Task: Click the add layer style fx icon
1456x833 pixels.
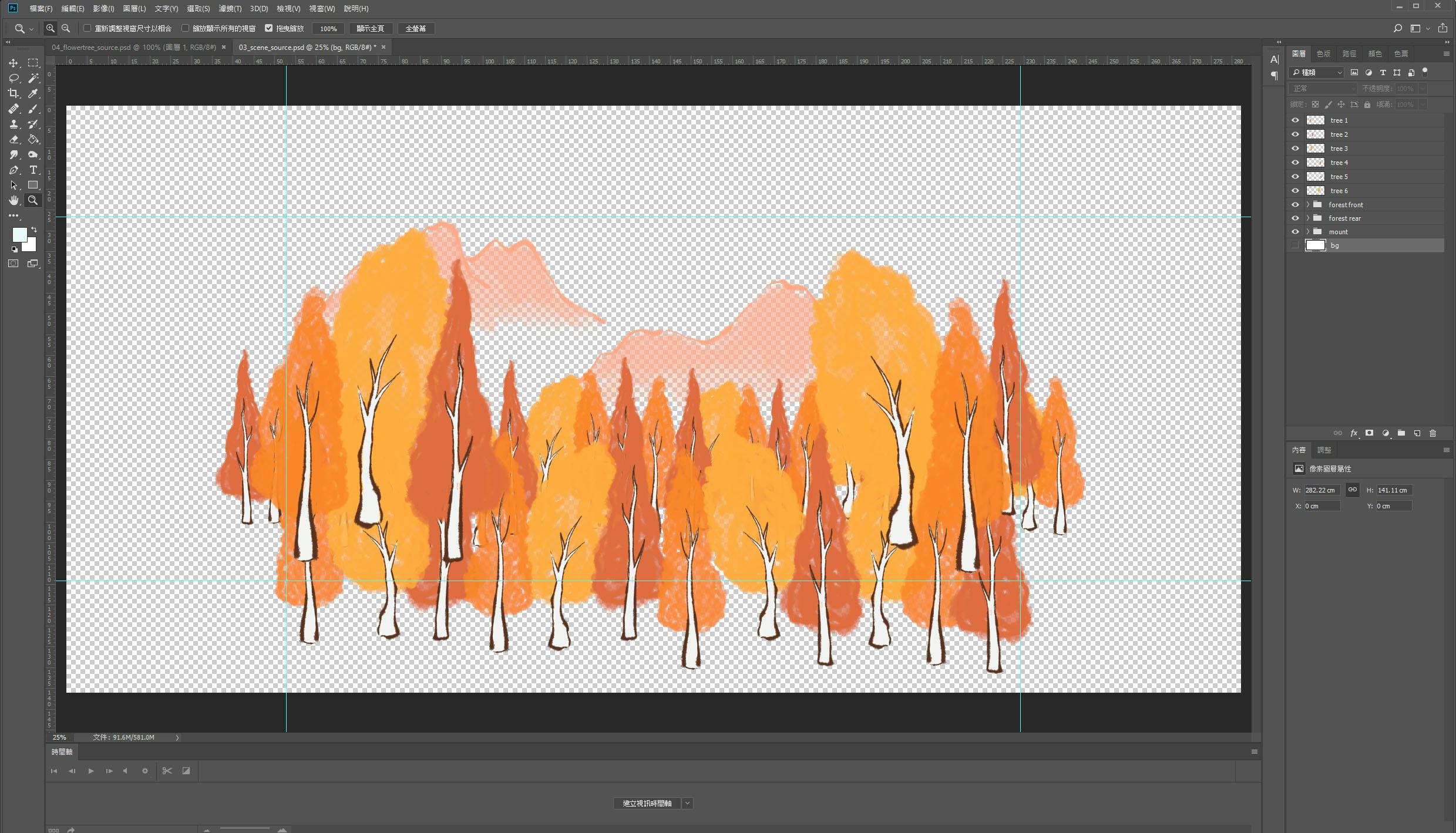Action: click(x=1354, y=433)
